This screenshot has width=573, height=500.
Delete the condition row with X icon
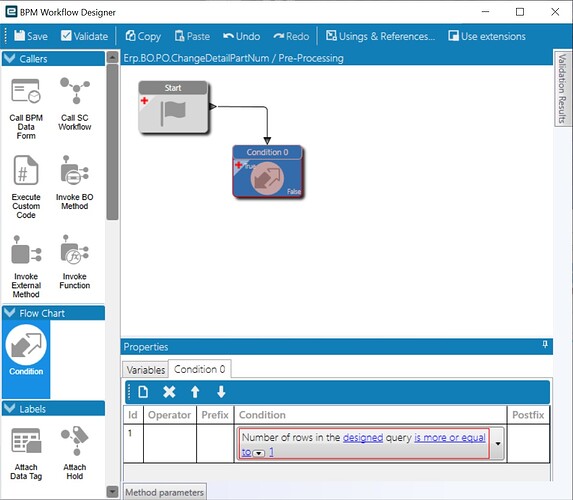[x=169, y=392]
